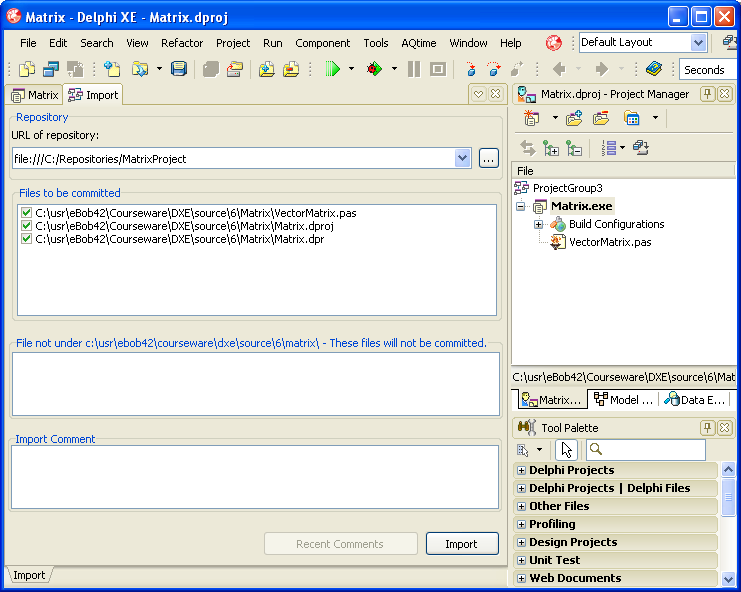The image size is (741, 592).
Task: Click the View Form toolbar icon
Action: coord(51,69)
